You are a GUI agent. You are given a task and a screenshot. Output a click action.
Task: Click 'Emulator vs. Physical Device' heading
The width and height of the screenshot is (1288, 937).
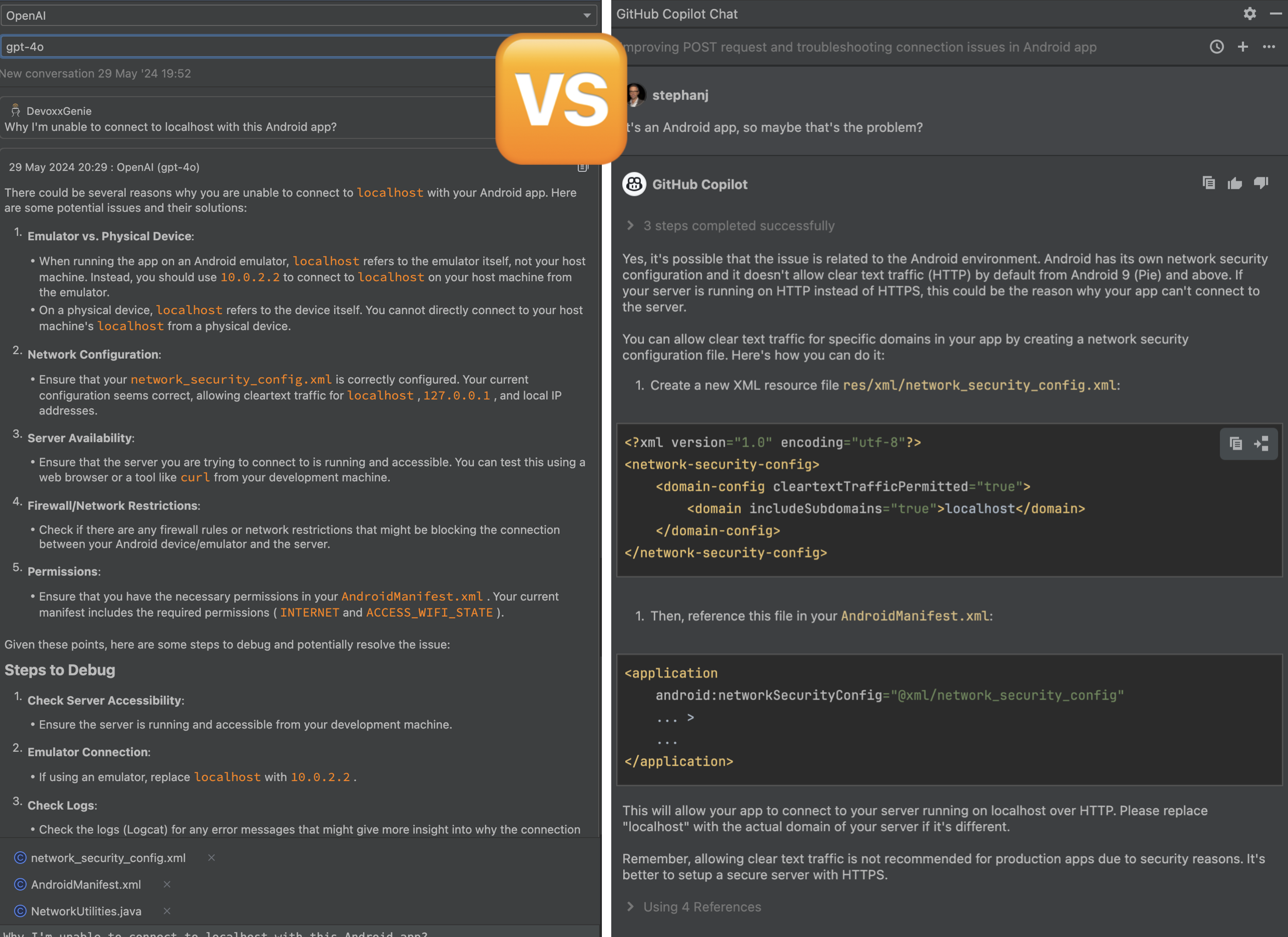pos(110,236)
